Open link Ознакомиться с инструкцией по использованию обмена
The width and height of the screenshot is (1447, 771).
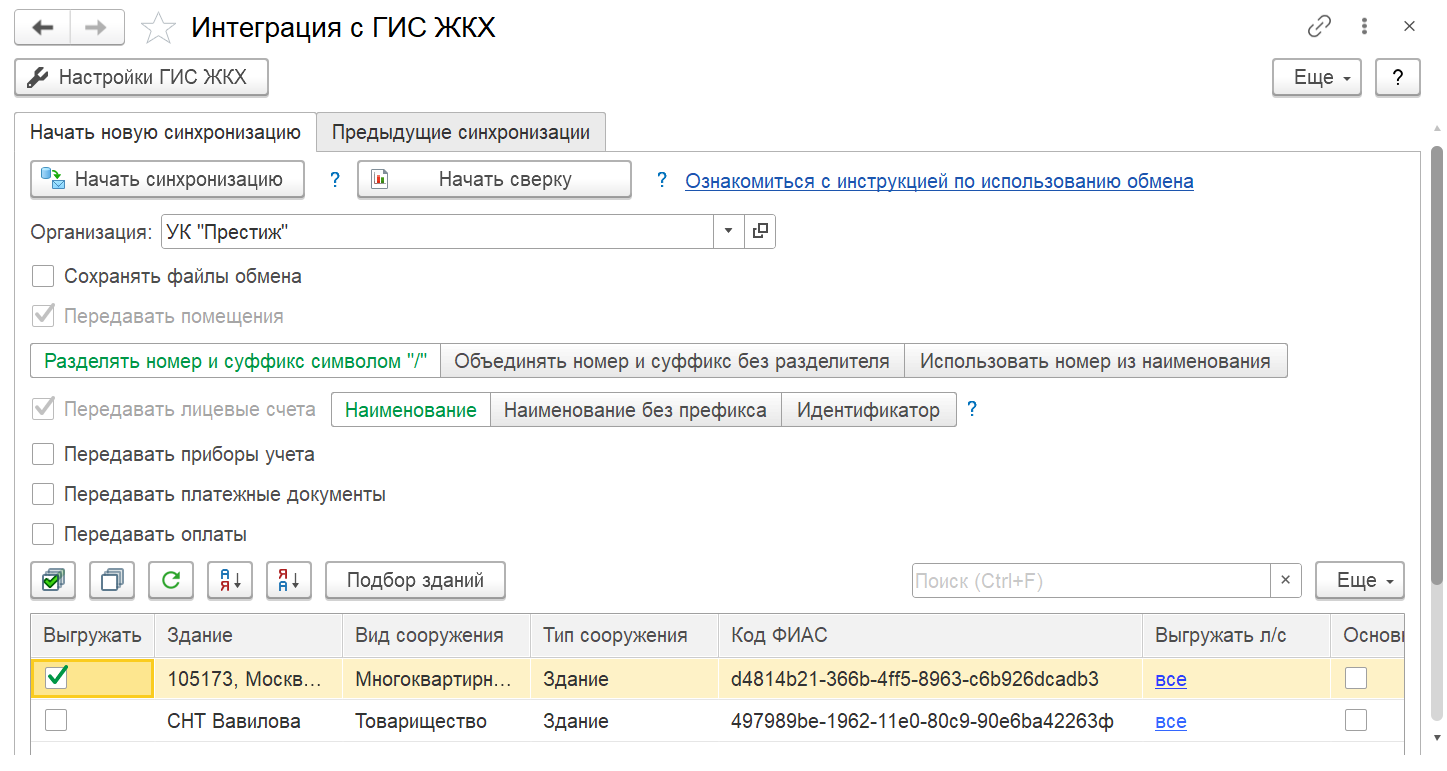939,181
